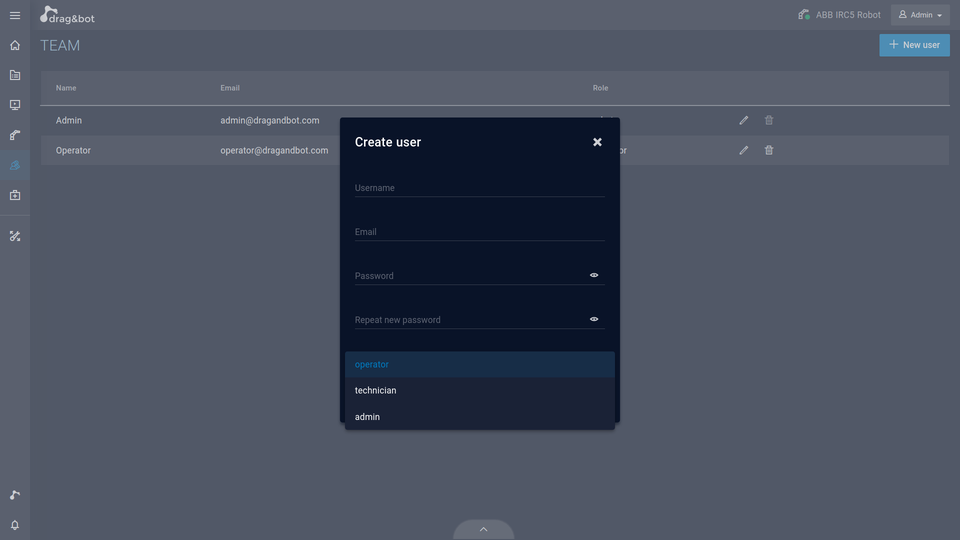The height and width of the screenshot is (540, 960).
Task: Open the notifications bell icon
Action: click(x=15, y=525)
